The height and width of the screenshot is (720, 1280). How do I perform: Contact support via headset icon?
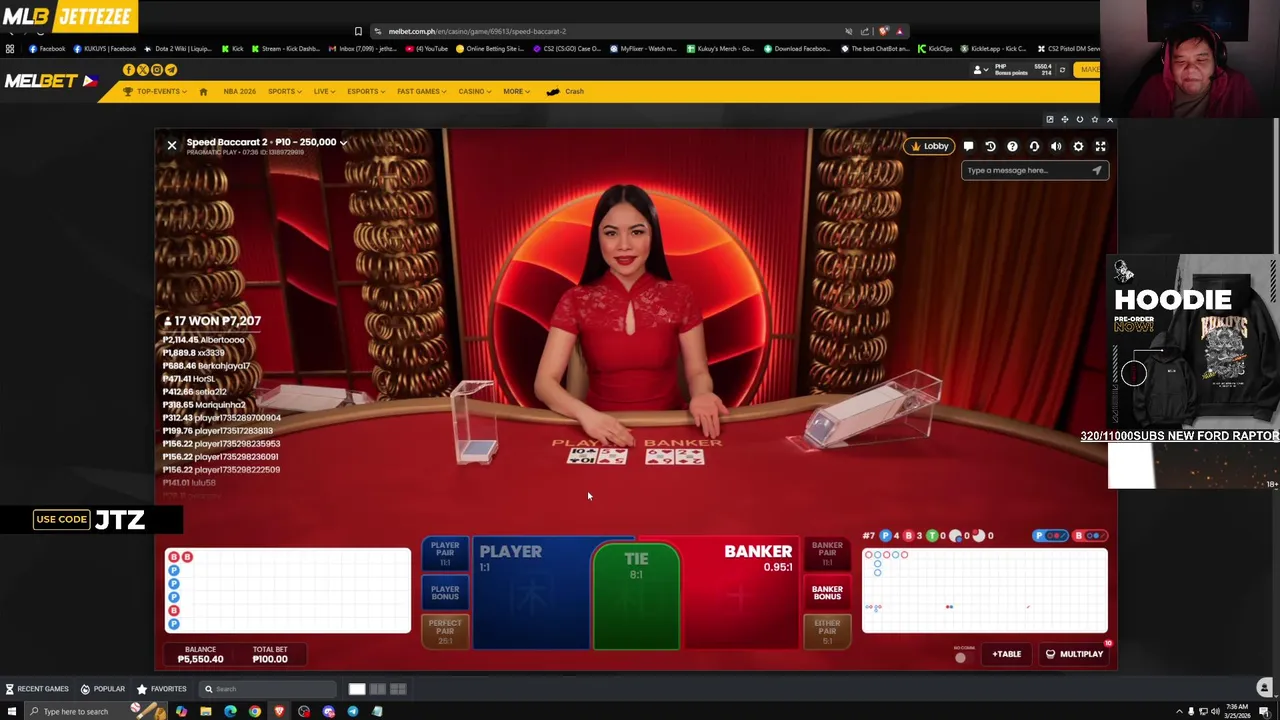point(1034,146)
